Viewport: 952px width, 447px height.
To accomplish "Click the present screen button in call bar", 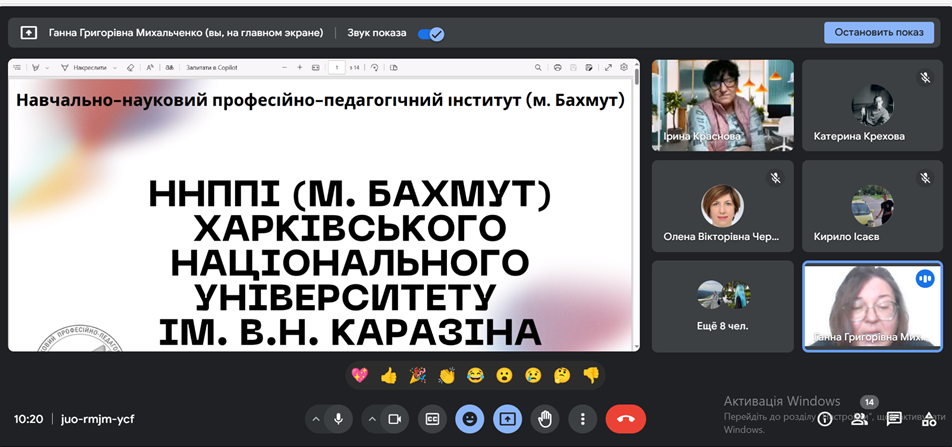I will 508,419.
